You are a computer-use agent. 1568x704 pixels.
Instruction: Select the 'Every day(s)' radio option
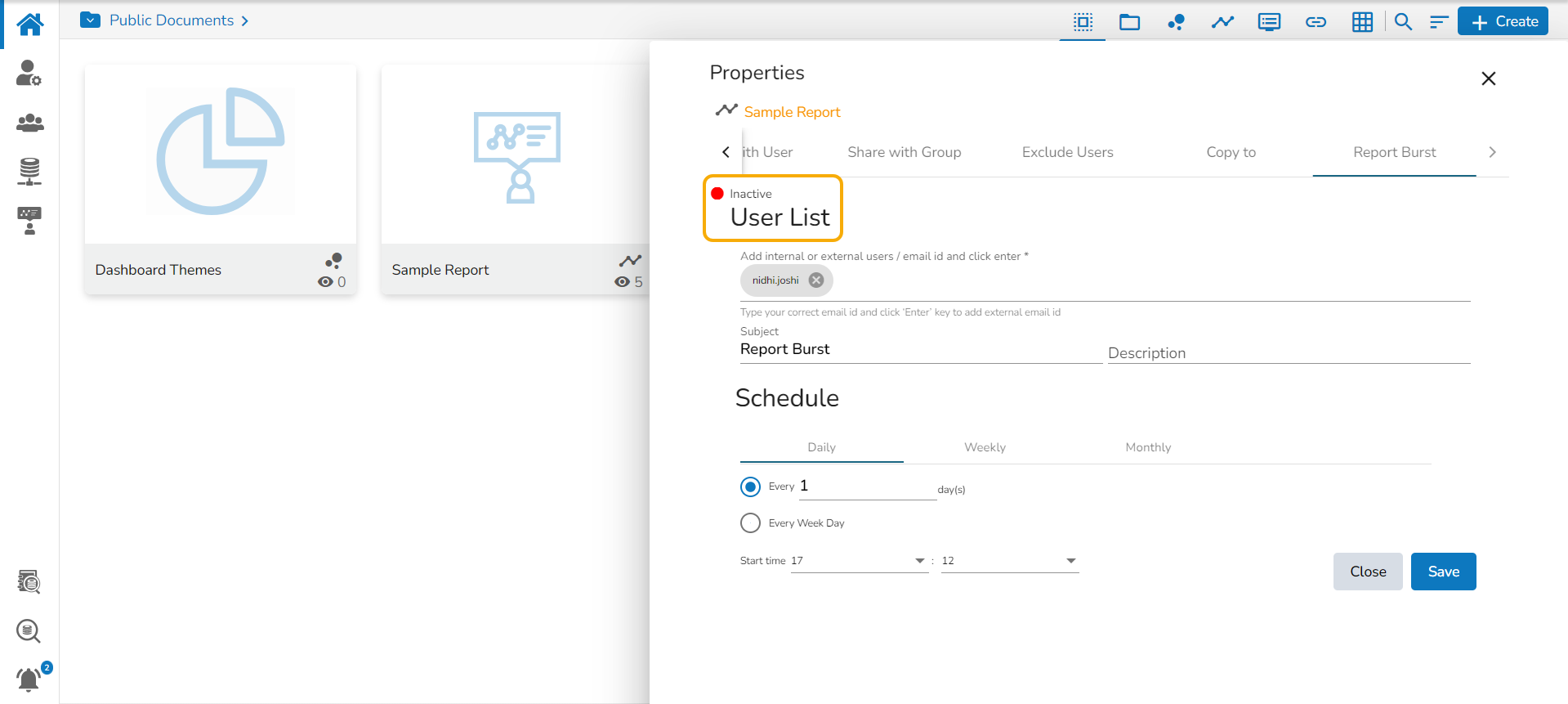(750, 487)
